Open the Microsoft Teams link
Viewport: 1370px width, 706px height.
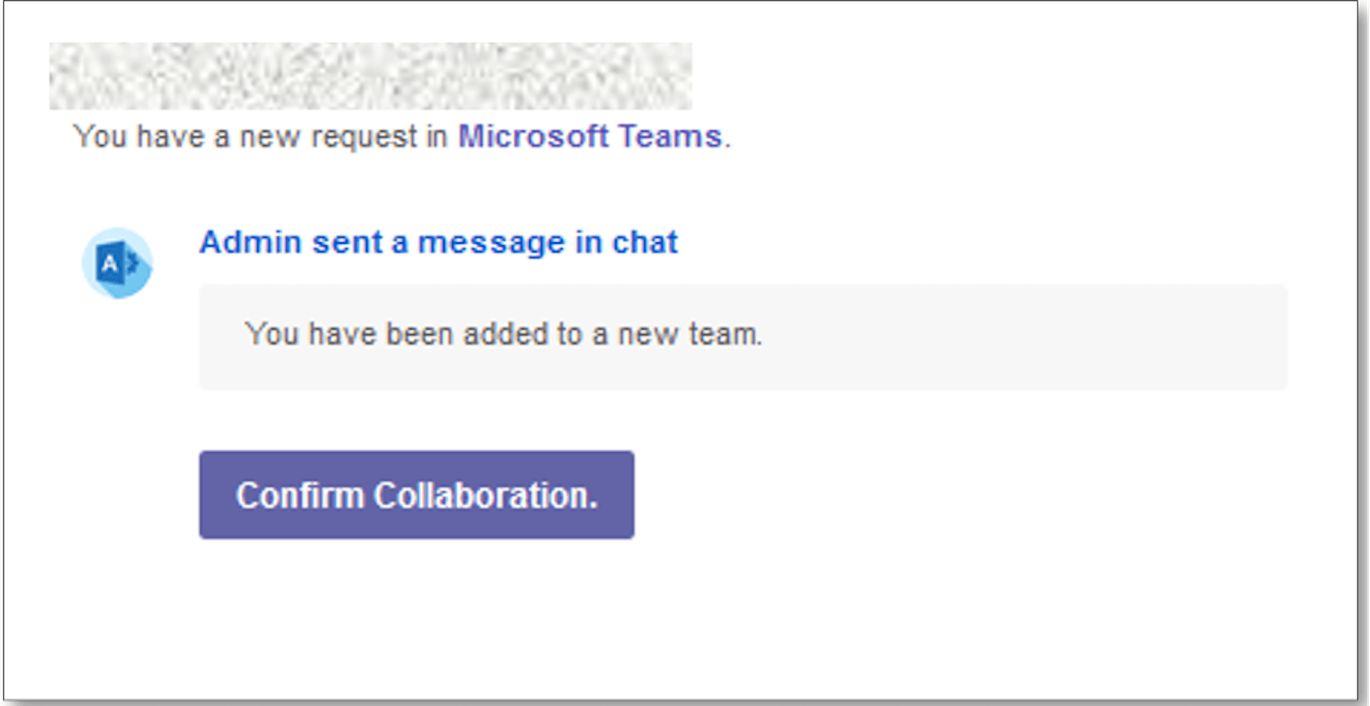pos(590,137)
